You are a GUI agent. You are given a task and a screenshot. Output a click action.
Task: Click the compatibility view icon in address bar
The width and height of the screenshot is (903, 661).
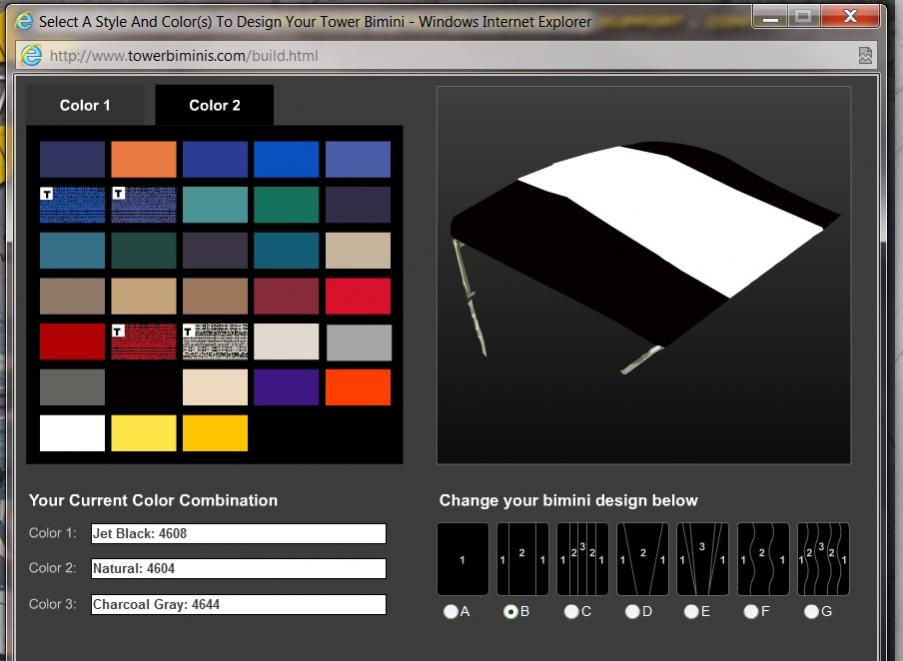click(865, 56)
